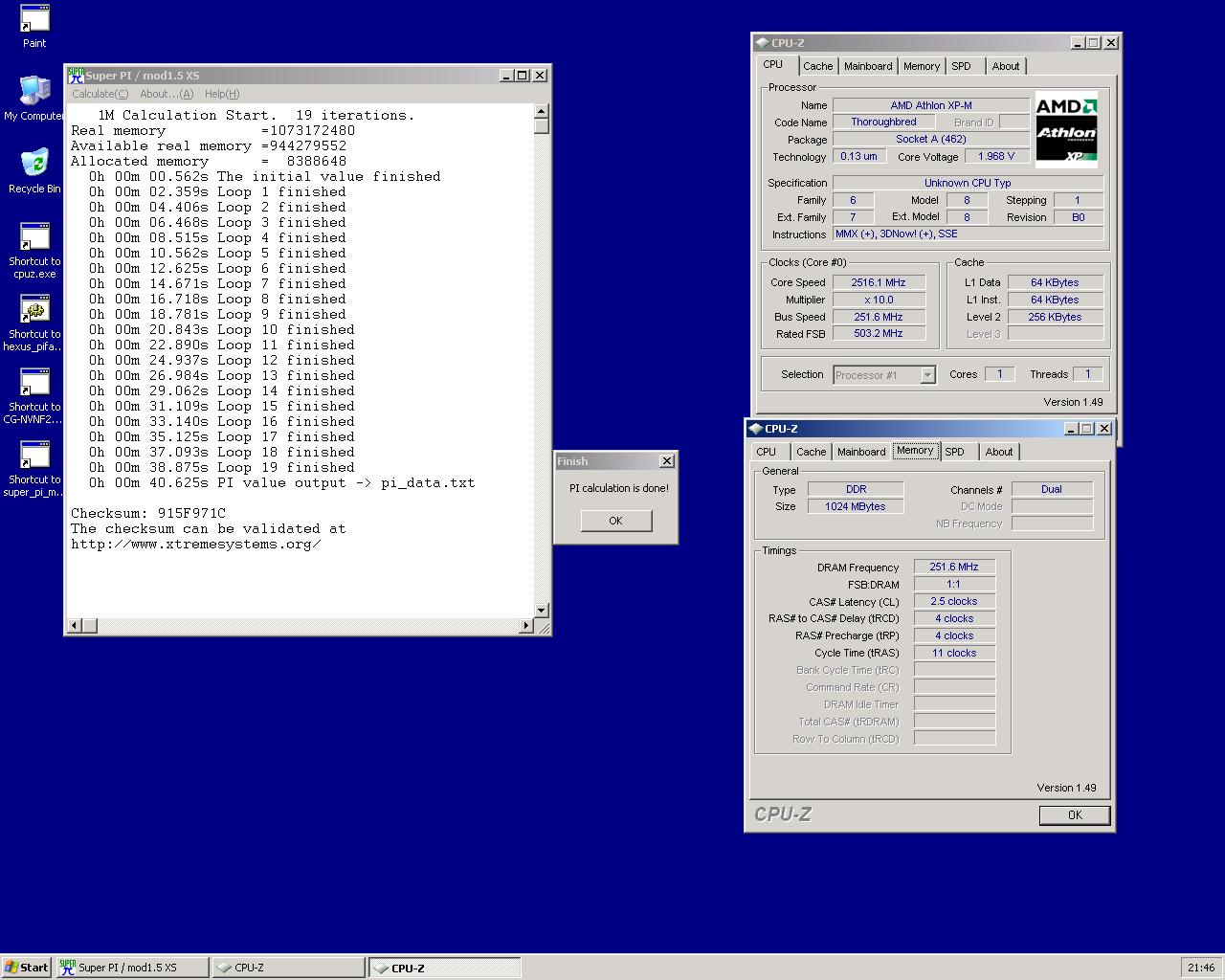
Task: Click AMD Athlon XP-M name field
Action: pos(930,105)
